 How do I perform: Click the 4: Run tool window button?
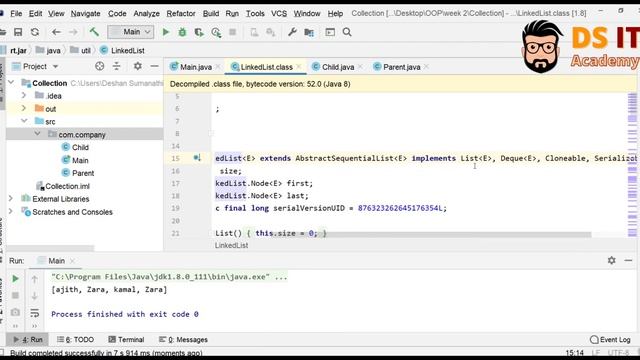pos(28,340)
